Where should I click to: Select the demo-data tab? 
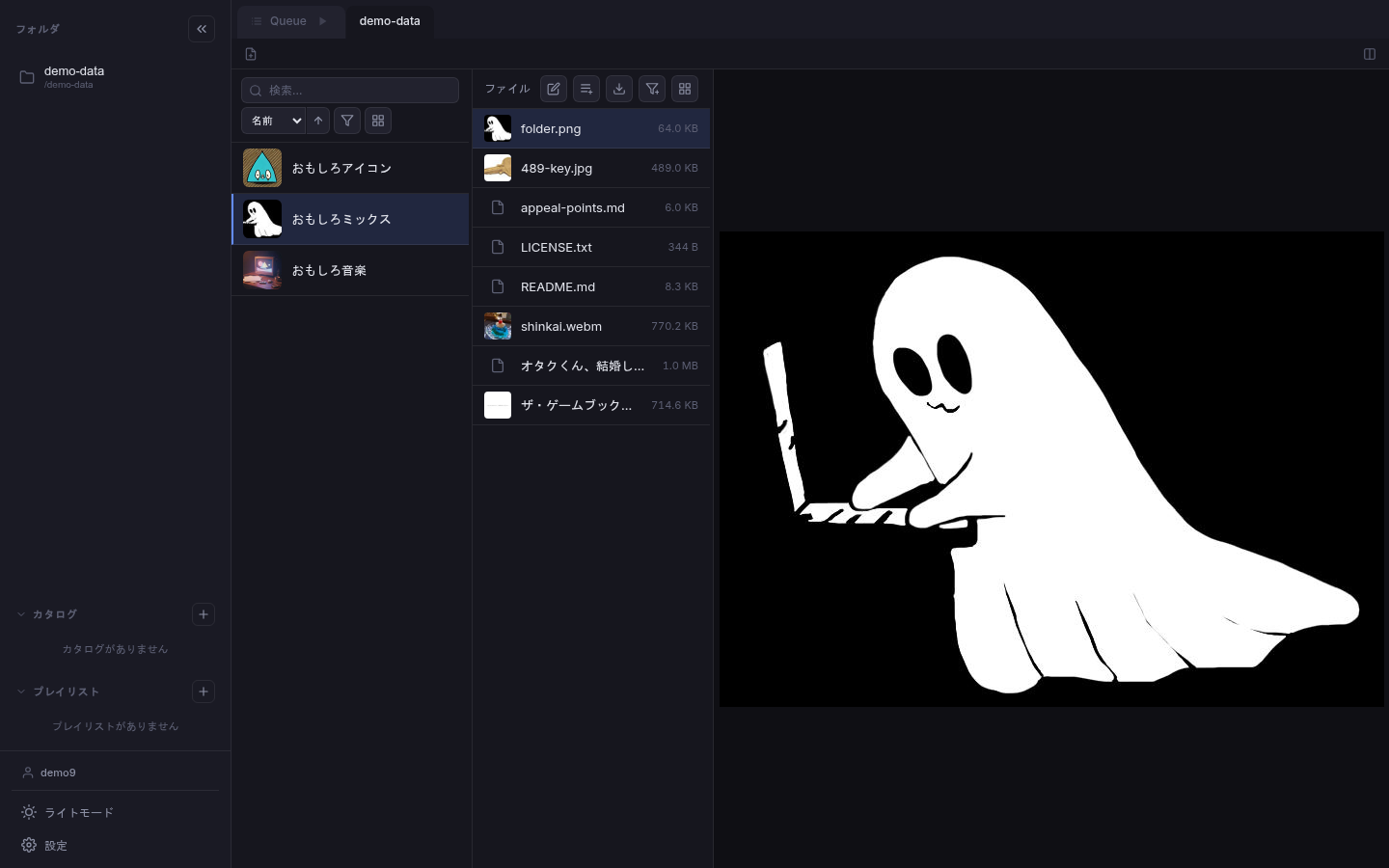click(x=390, y=21)
